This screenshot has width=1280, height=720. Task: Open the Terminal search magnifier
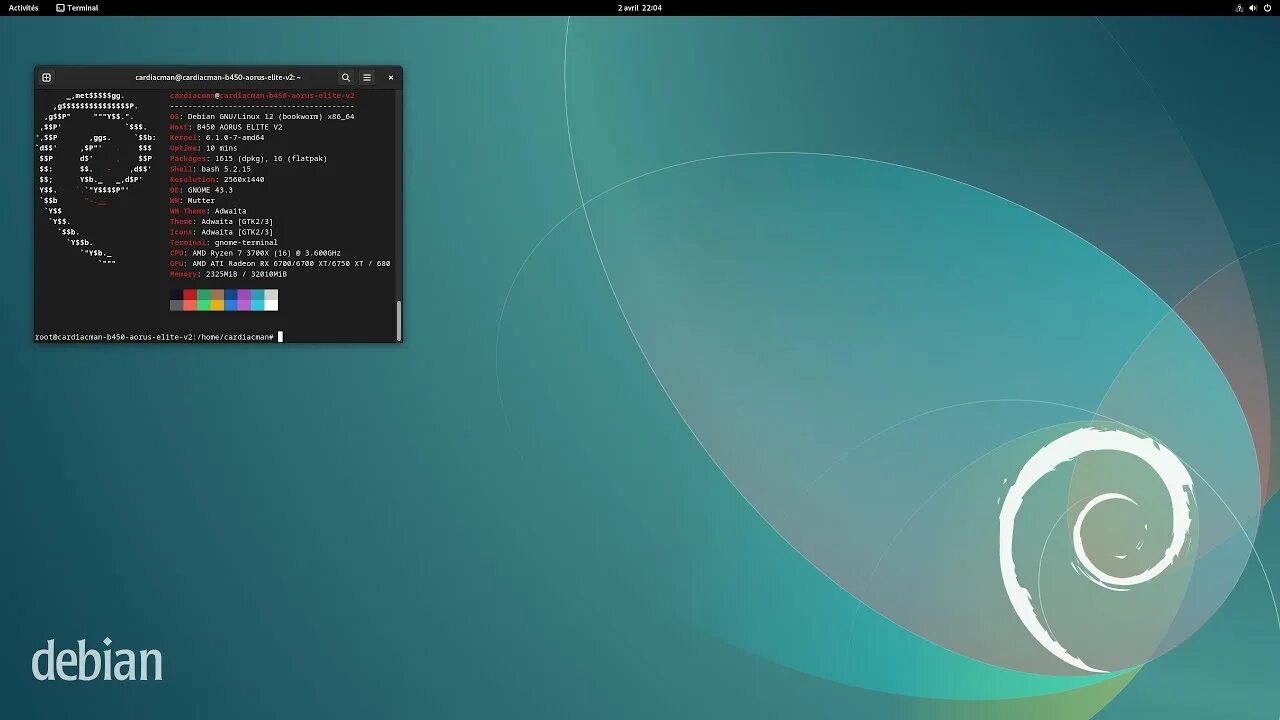coord(346,77)
